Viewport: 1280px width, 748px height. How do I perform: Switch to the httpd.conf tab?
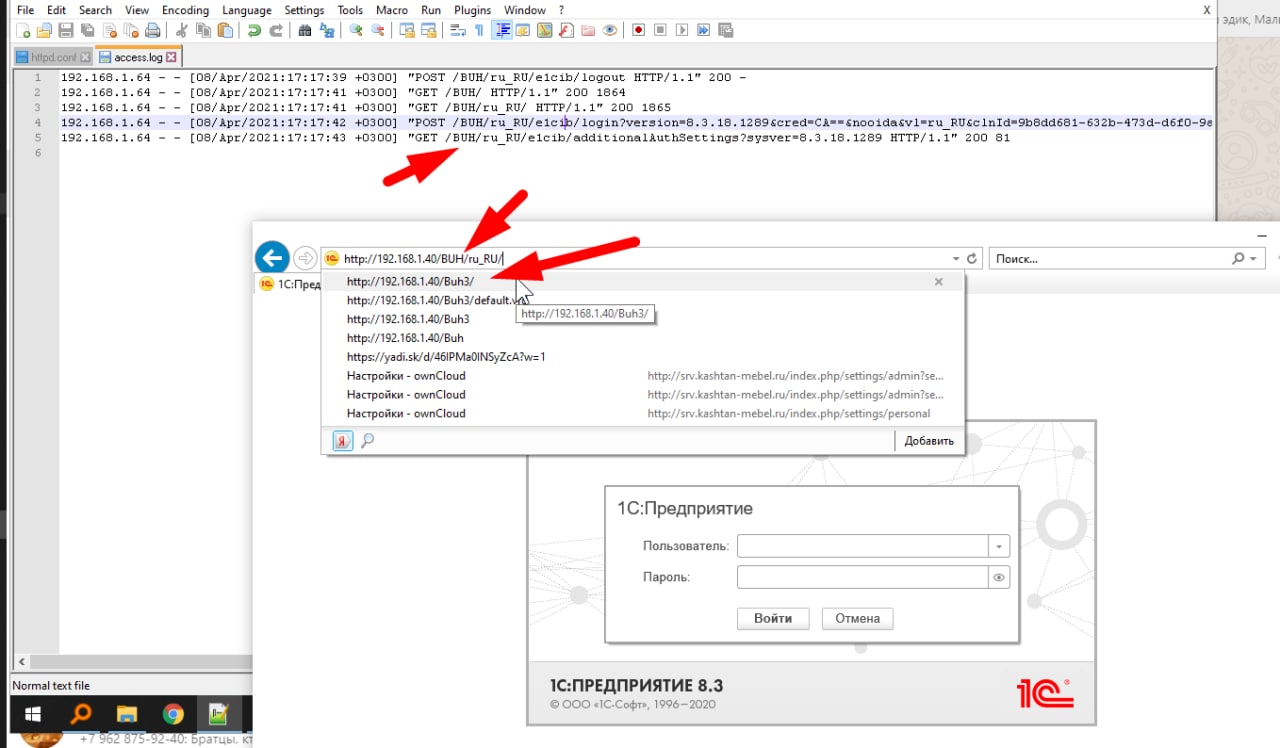(x=53, y=57)
